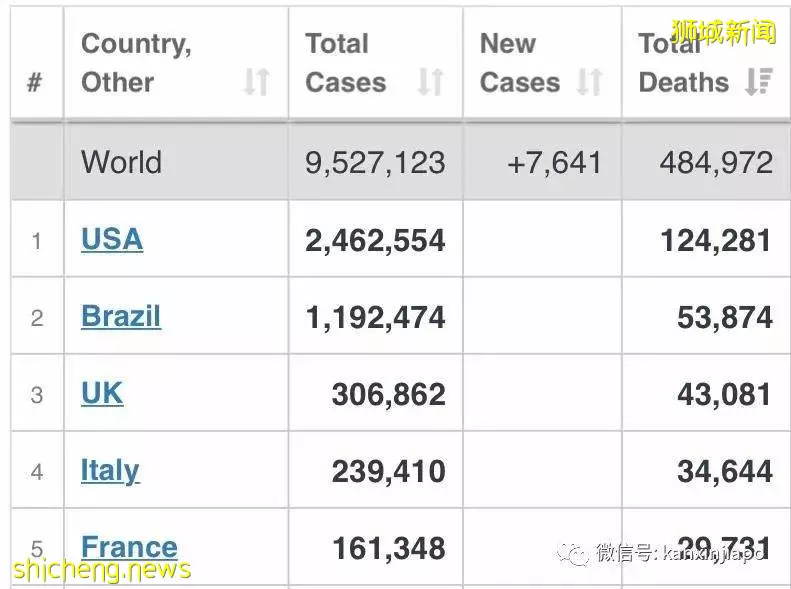Screen dimensions: 791x589
Task: Open the Brazil country link
Action: tap(121, 316)
